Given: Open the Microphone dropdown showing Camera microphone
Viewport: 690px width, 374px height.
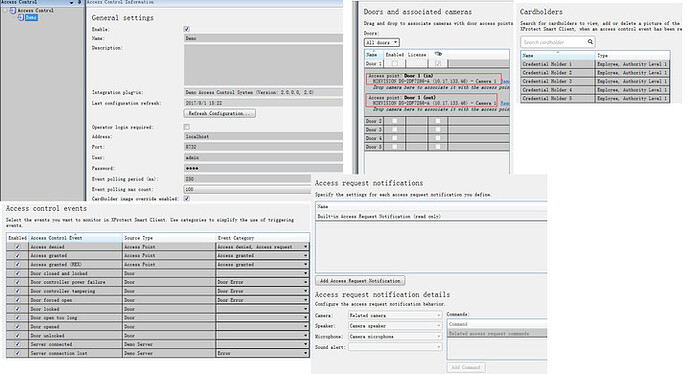Looking at the screenshot, I should pos(395,337).
